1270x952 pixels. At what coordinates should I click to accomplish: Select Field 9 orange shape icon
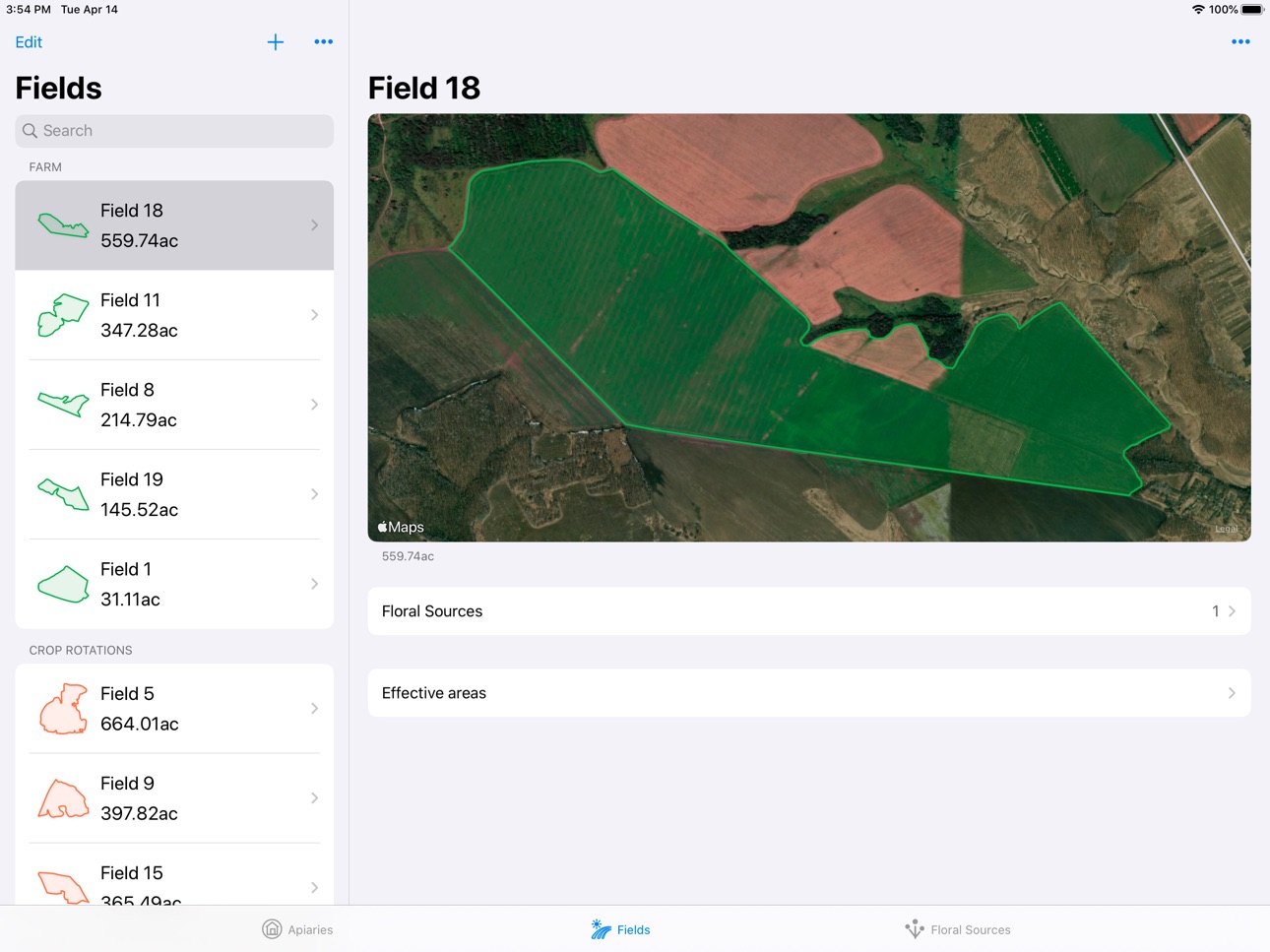click(x=63, y=798)
